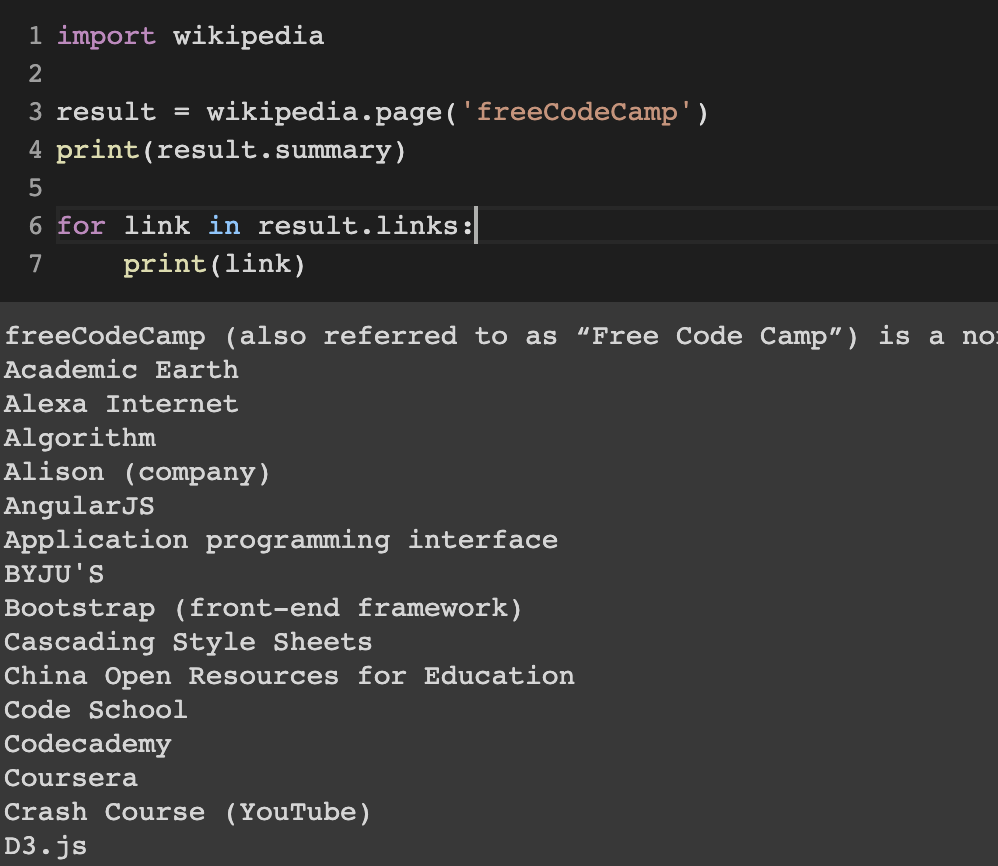Click 'AngularJS' in the output list

click(79, 506)
